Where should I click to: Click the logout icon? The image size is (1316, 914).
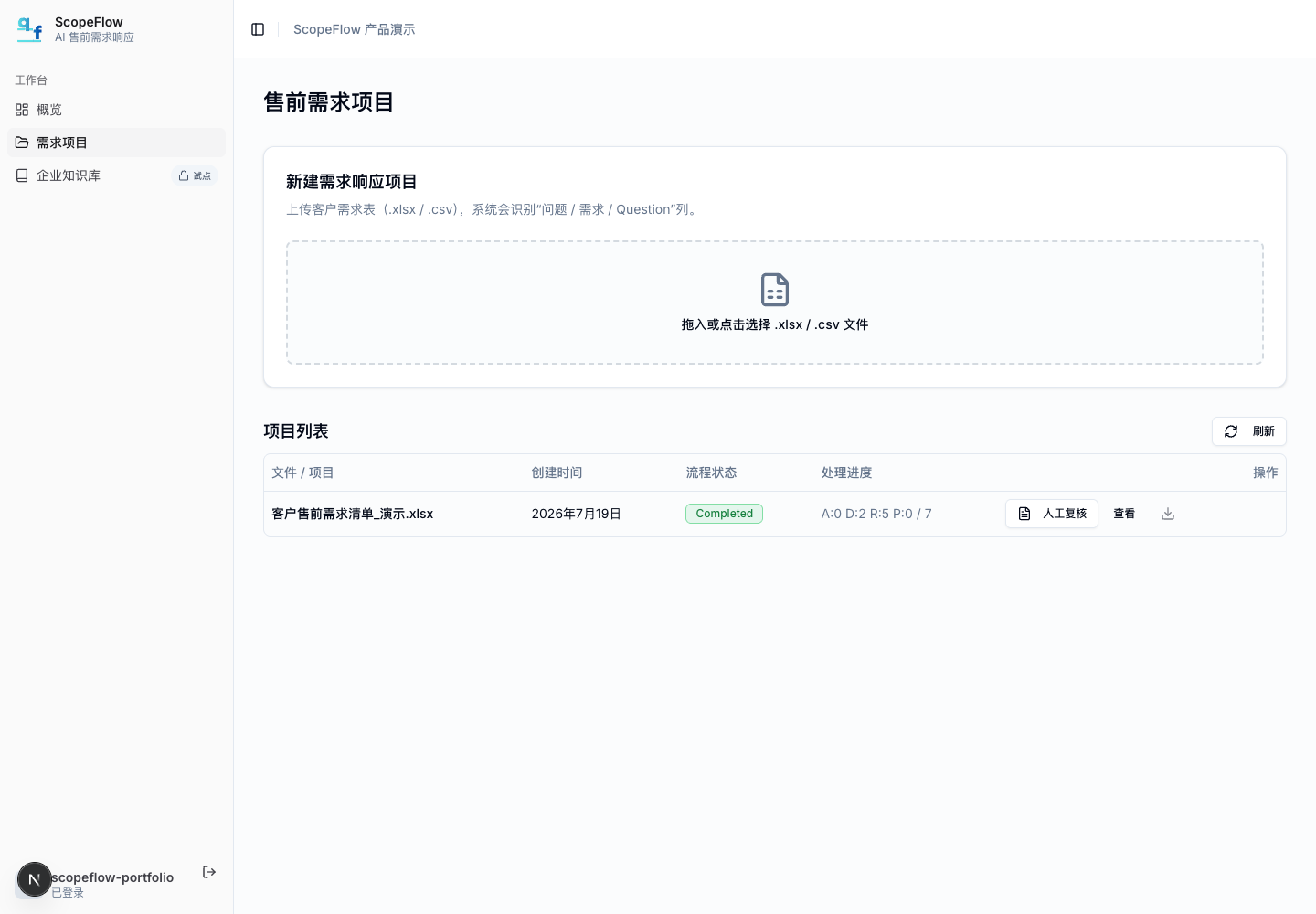(x=209, y=872)
